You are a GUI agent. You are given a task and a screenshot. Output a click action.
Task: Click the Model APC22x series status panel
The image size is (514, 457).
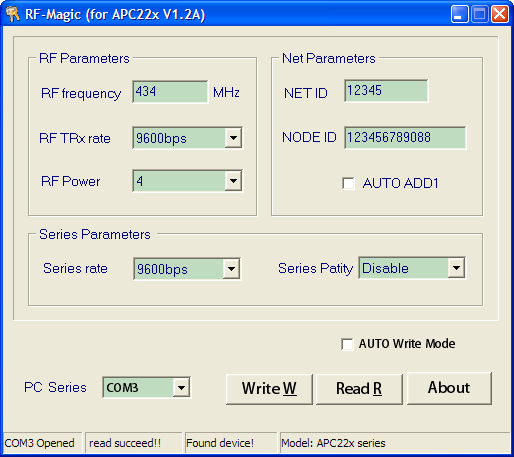tap(395, 443)
